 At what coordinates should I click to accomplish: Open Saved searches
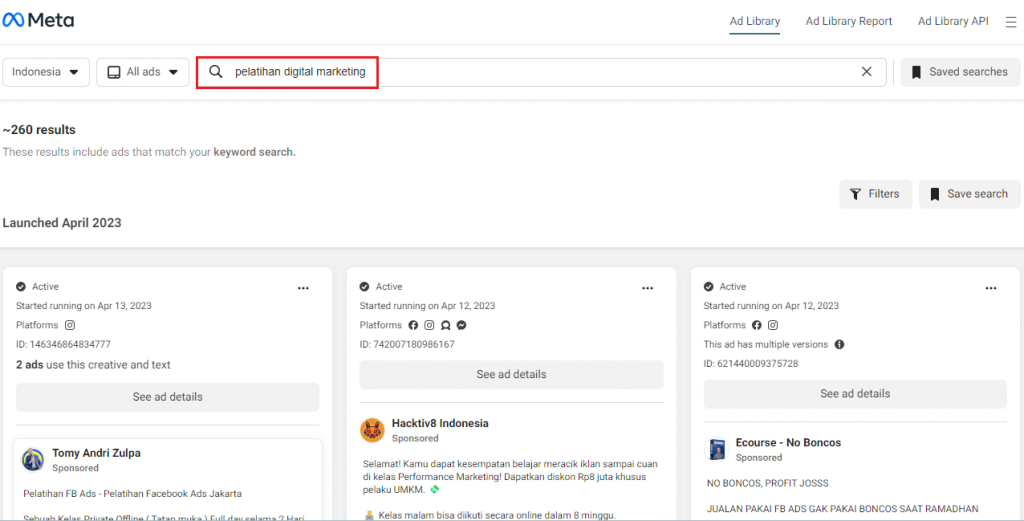click(960, 72)
